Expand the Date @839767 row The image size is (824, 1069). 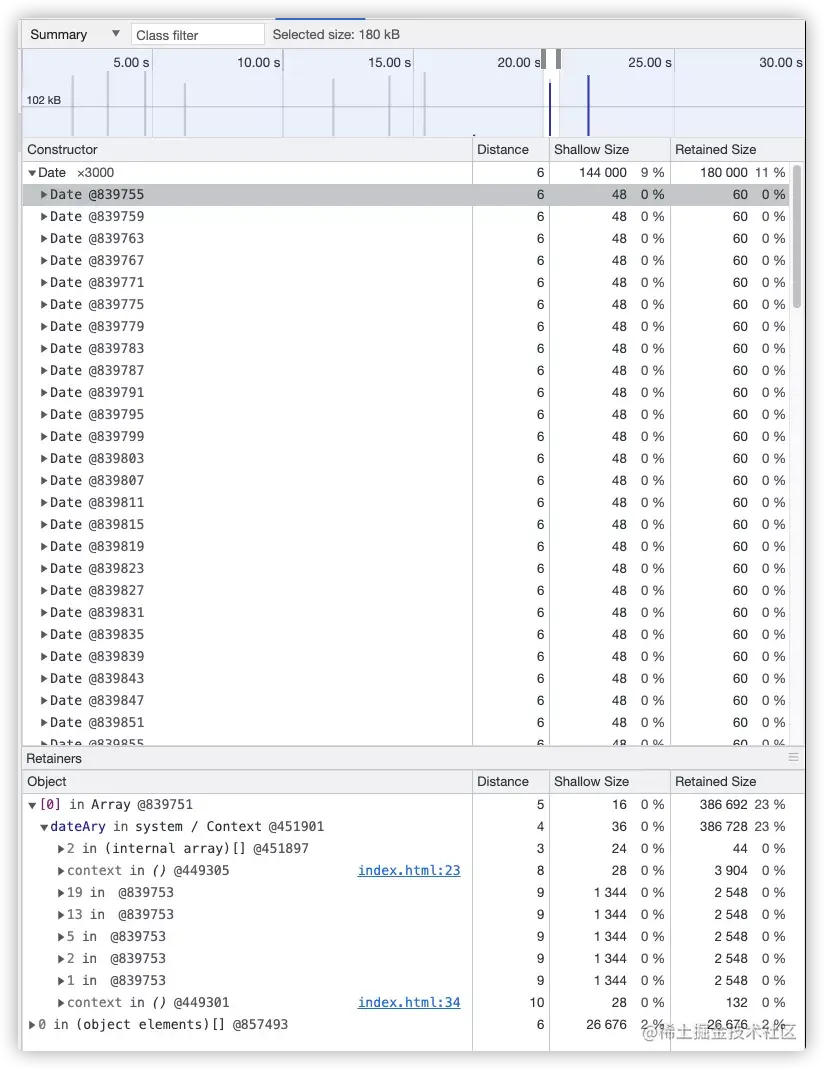(44, 260)
